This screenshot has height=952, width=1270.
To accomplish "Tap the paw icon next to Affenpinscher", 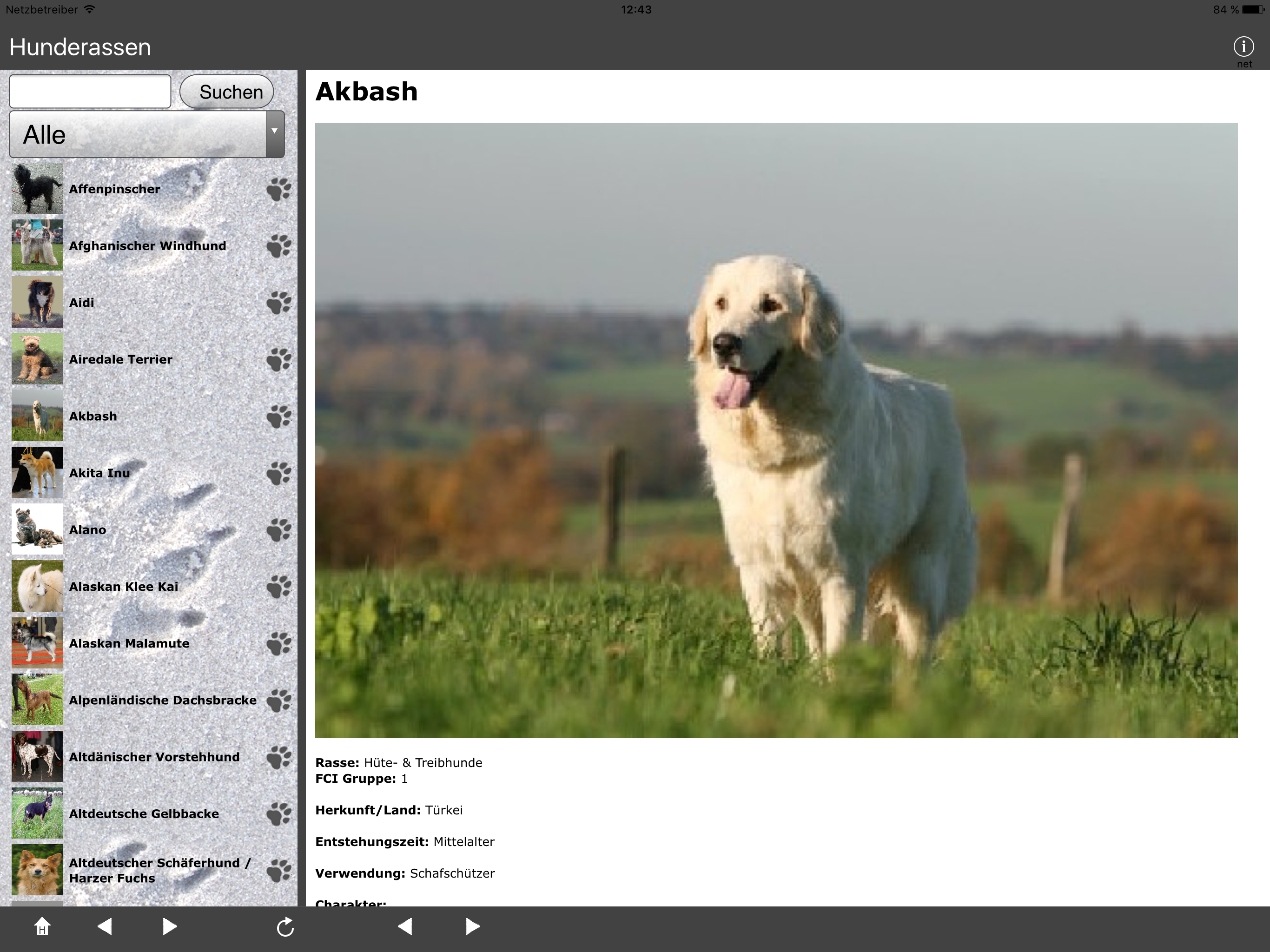I will point(279,189).
